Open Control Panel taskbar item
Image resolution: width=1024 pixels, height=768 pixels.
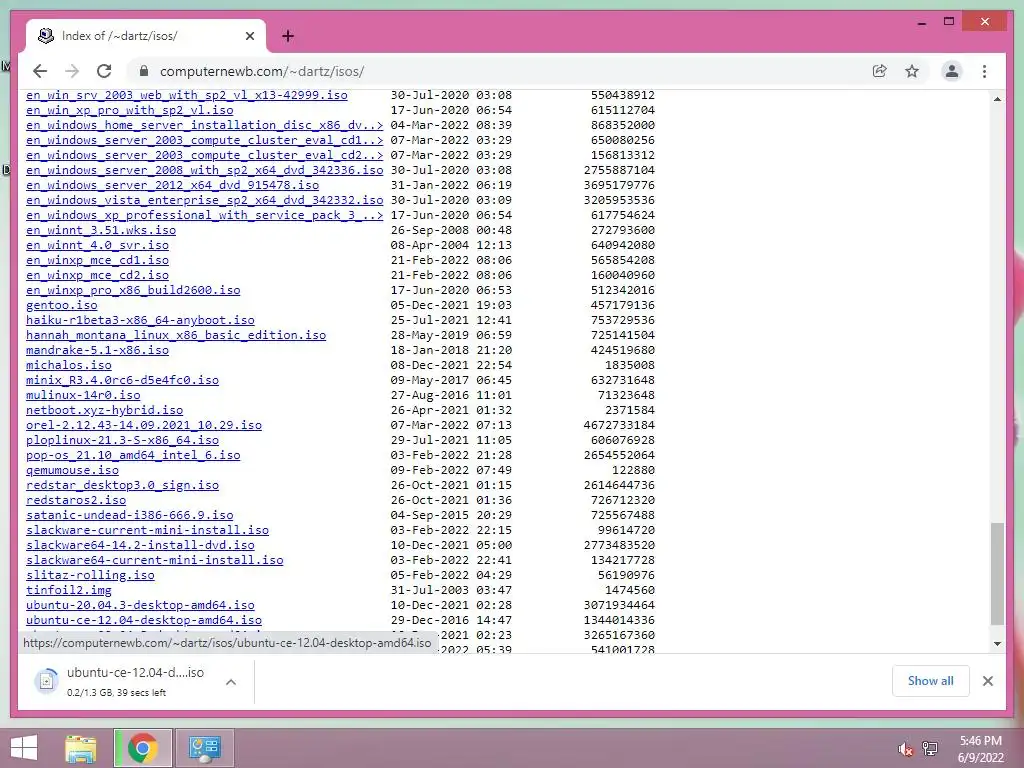click(204, 748)
